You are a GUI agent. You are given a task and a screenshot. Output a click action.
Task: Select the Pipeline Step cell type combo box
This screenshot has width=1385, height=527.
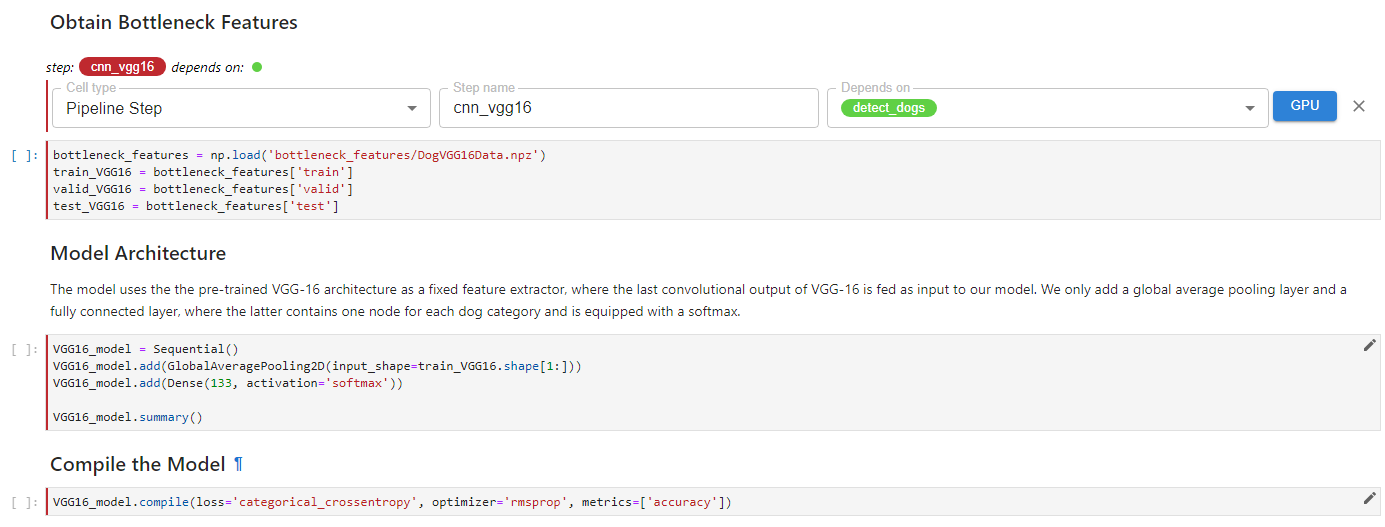click(230, 108)
